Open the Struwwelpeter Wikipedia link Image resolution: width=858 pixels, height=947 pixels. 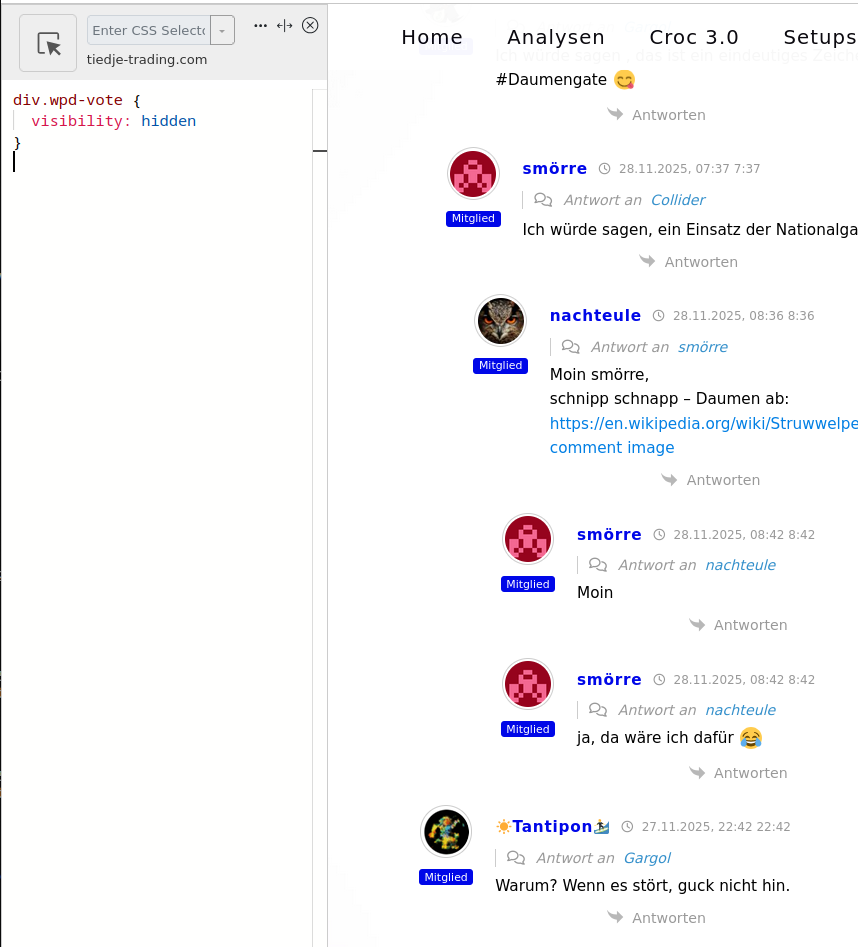click(703, 423)
